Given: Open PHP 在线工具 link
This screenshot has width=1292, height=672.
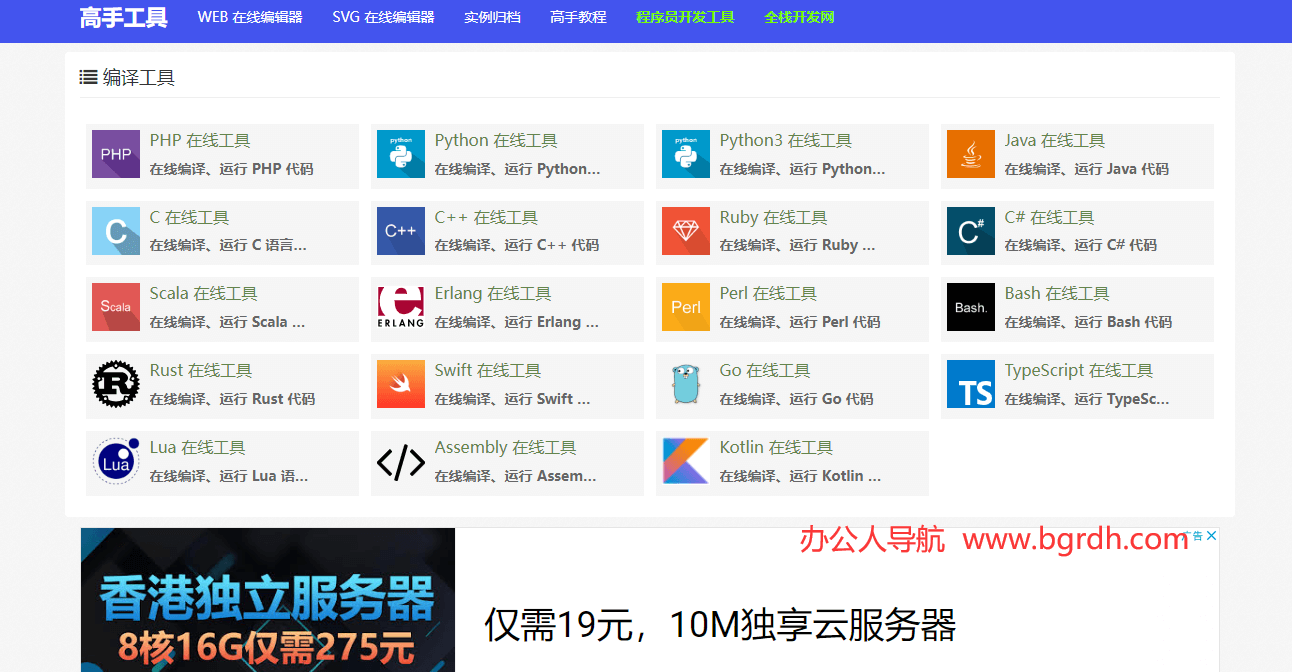Looking at the screenshot, I should (200, 141).
